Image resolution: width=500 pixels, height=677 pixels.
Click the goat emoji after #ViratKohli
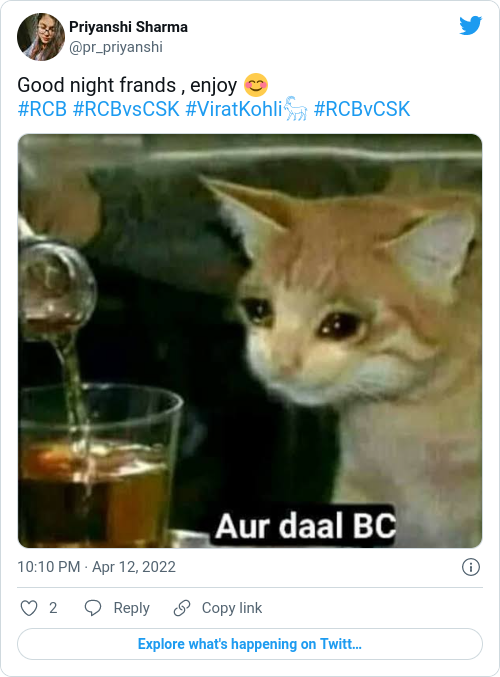point(296,108)
